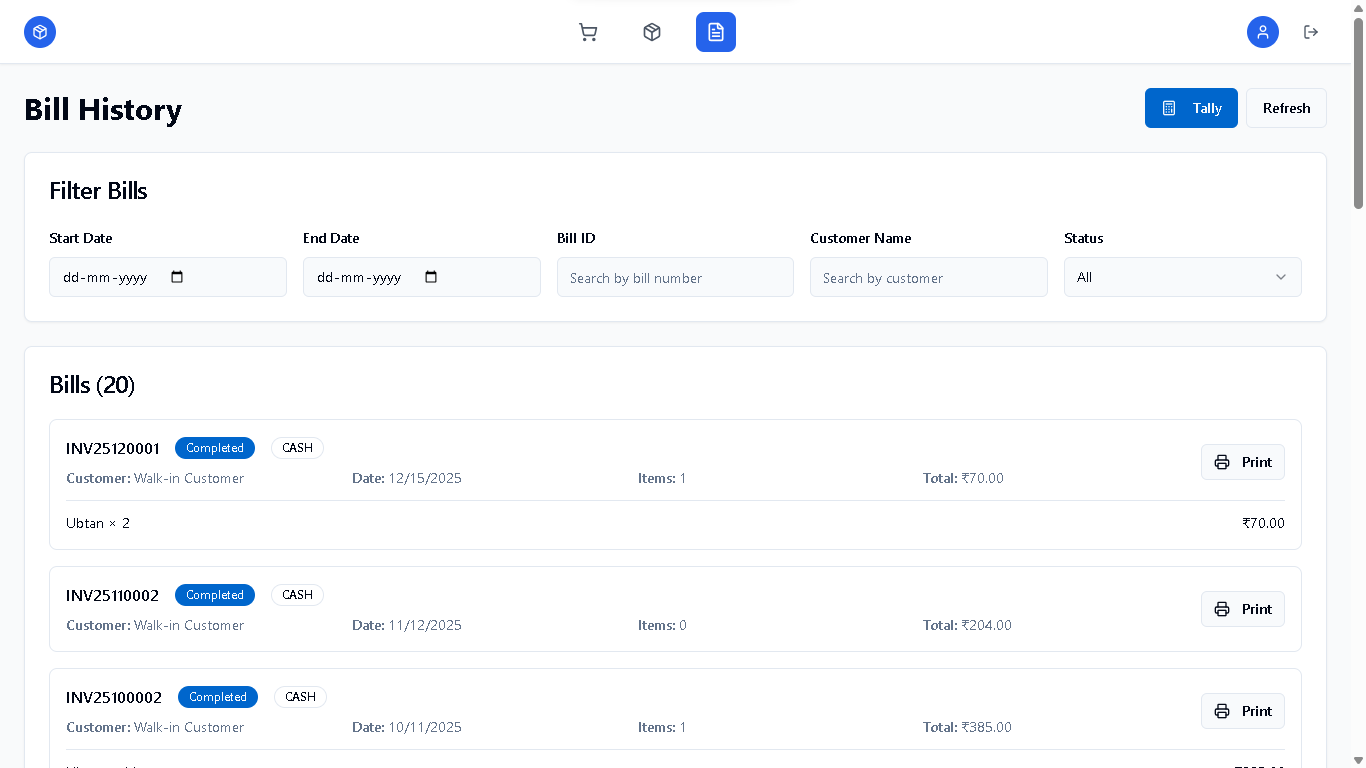Open the user profile icon

1262,32
